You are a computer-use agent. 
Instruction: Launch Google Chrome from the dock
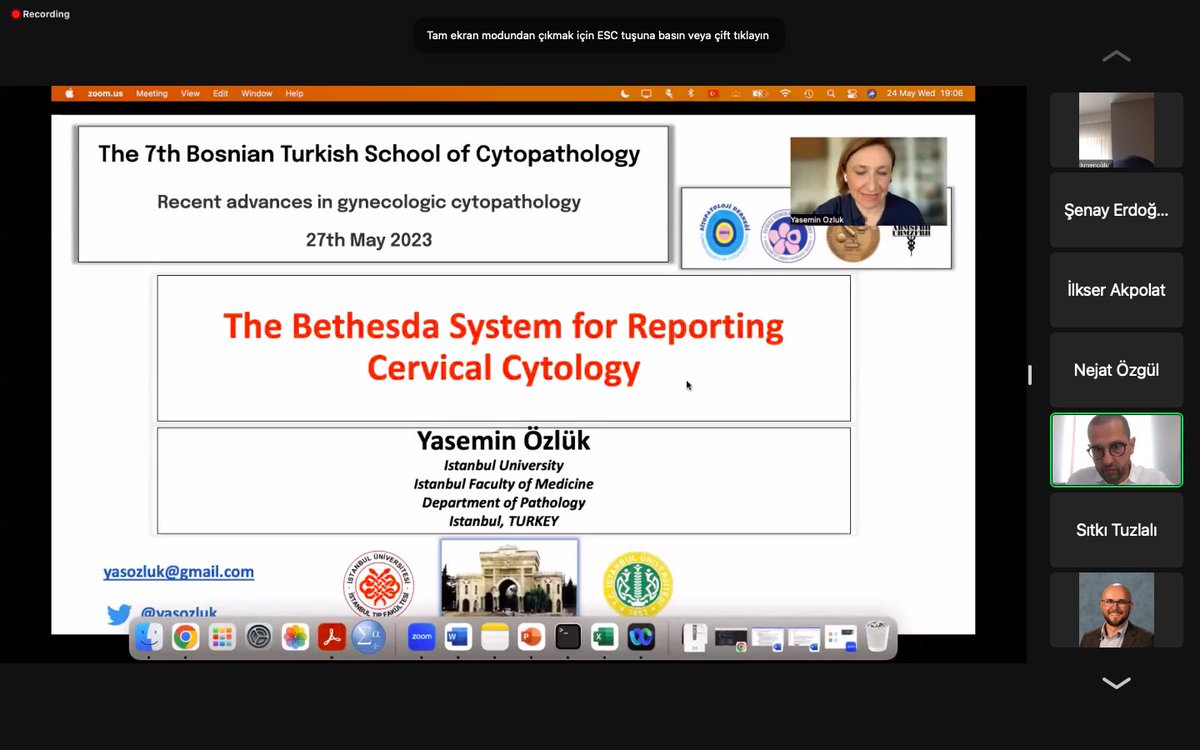(185, 637)
